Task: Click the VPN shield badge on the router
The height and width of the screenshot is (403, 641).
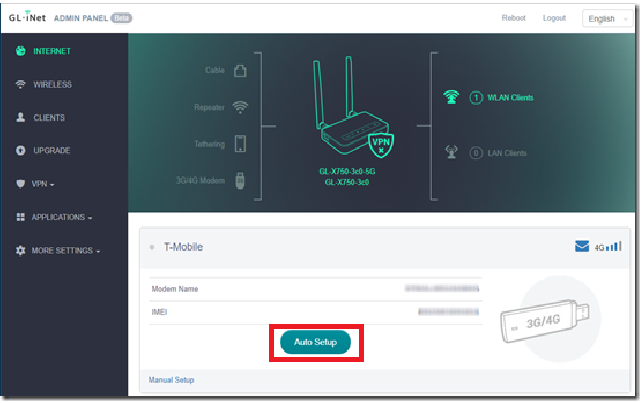Action: click(381, 145)
